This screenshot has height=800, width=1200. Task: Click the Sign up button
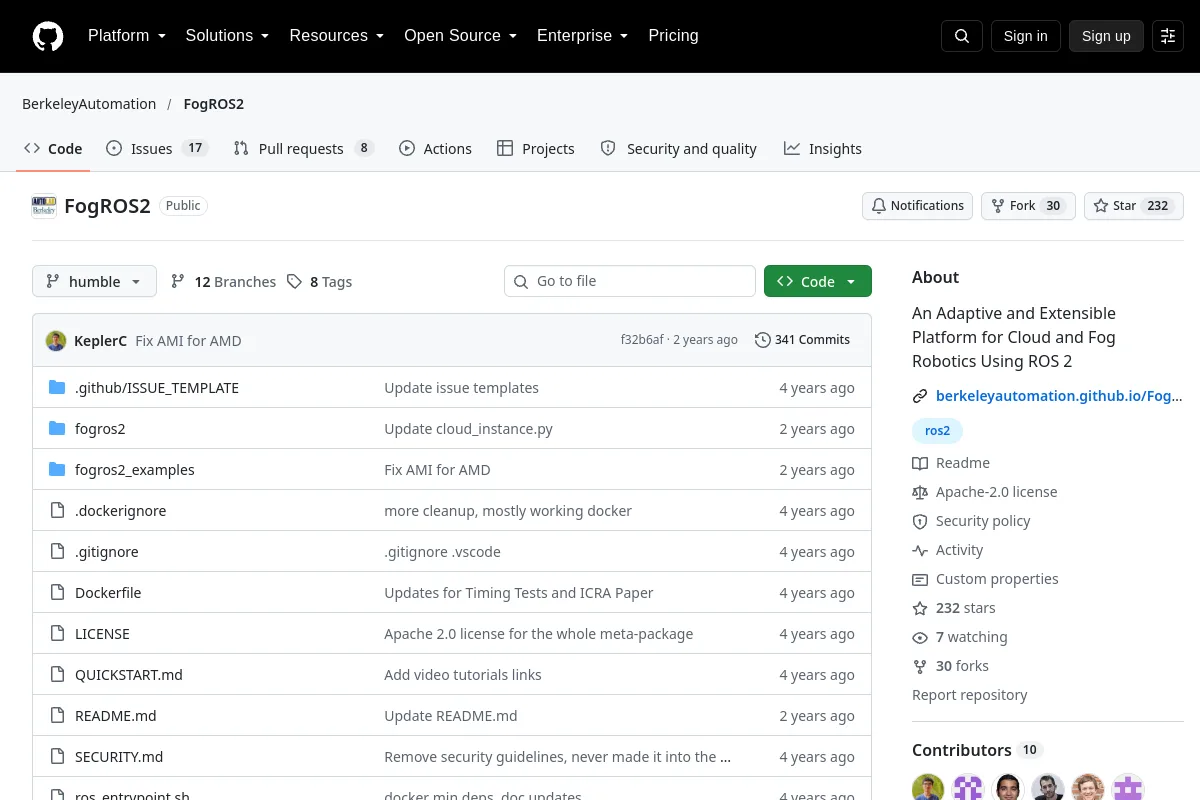[x=1106, y=36]
